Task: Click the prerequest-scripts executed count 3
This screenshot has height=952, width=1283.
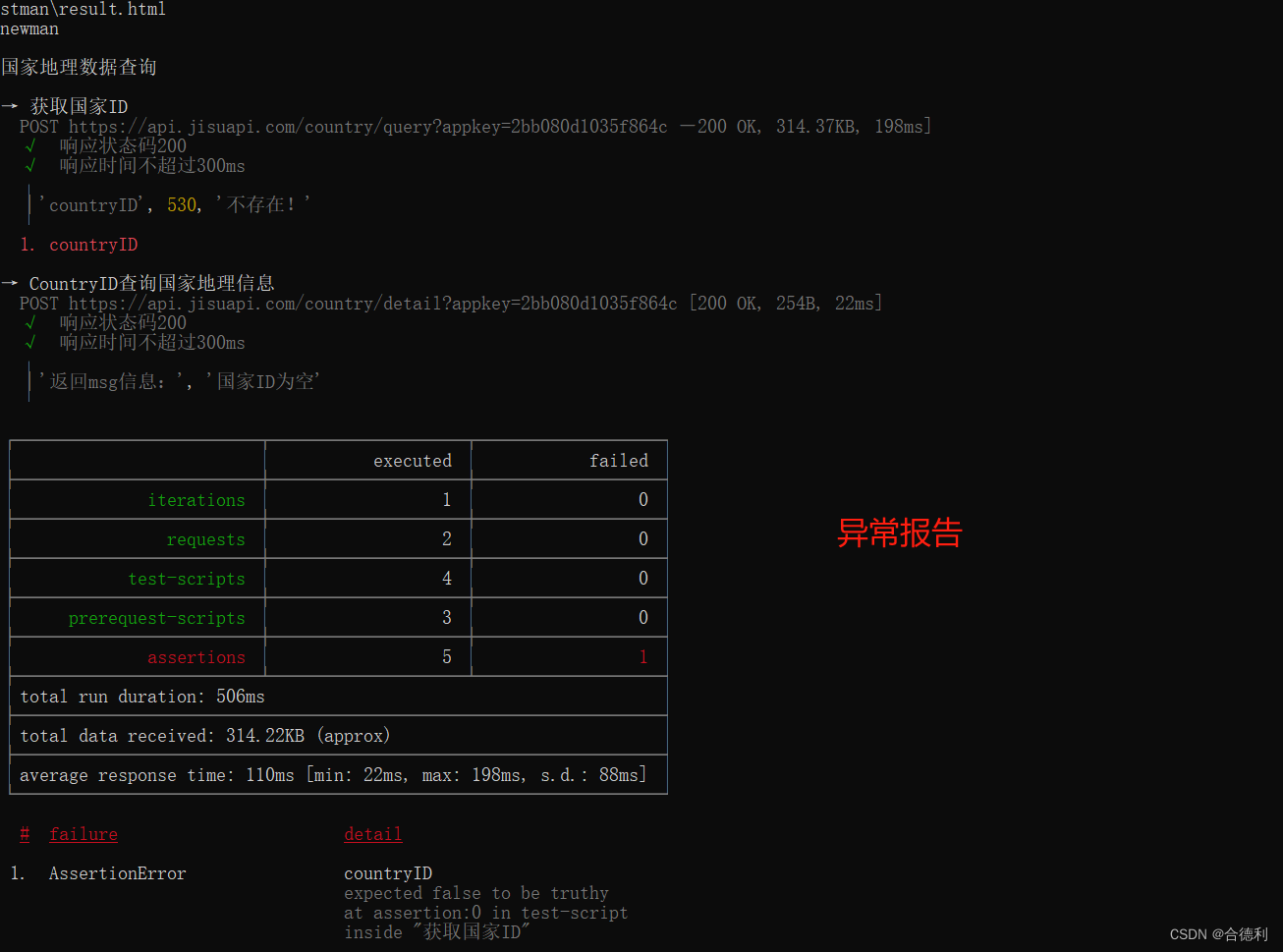Action: 447,618
